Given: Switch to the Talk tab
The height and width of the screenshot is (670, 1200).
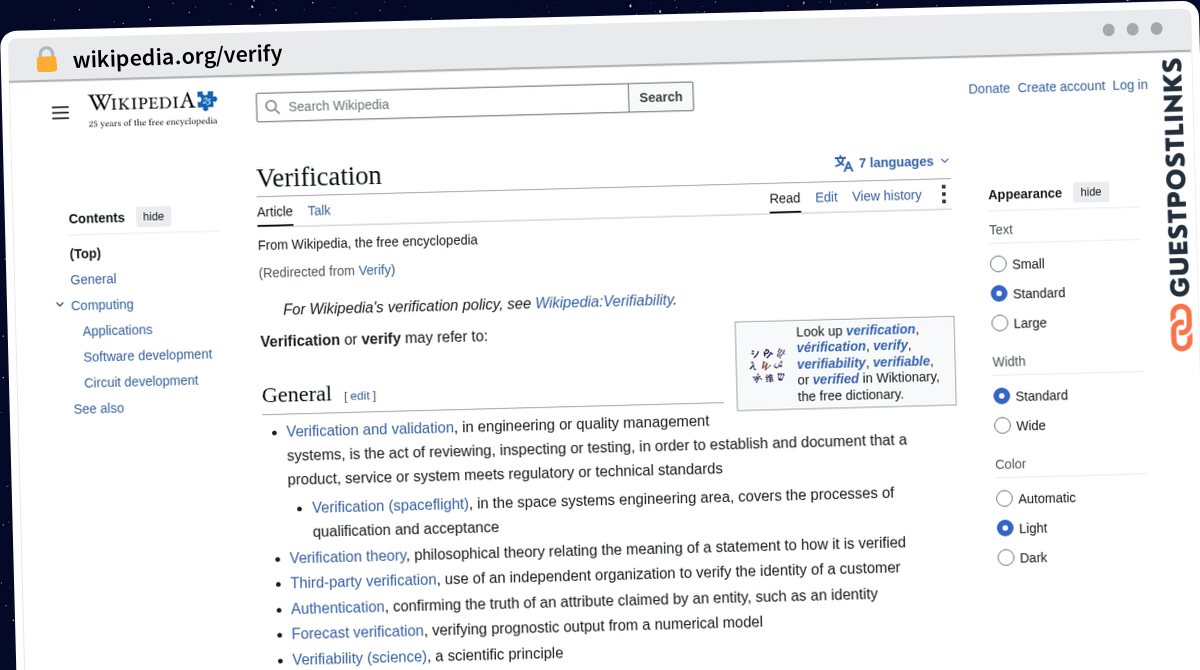Looking at the screenshot, I should point(319,210).
